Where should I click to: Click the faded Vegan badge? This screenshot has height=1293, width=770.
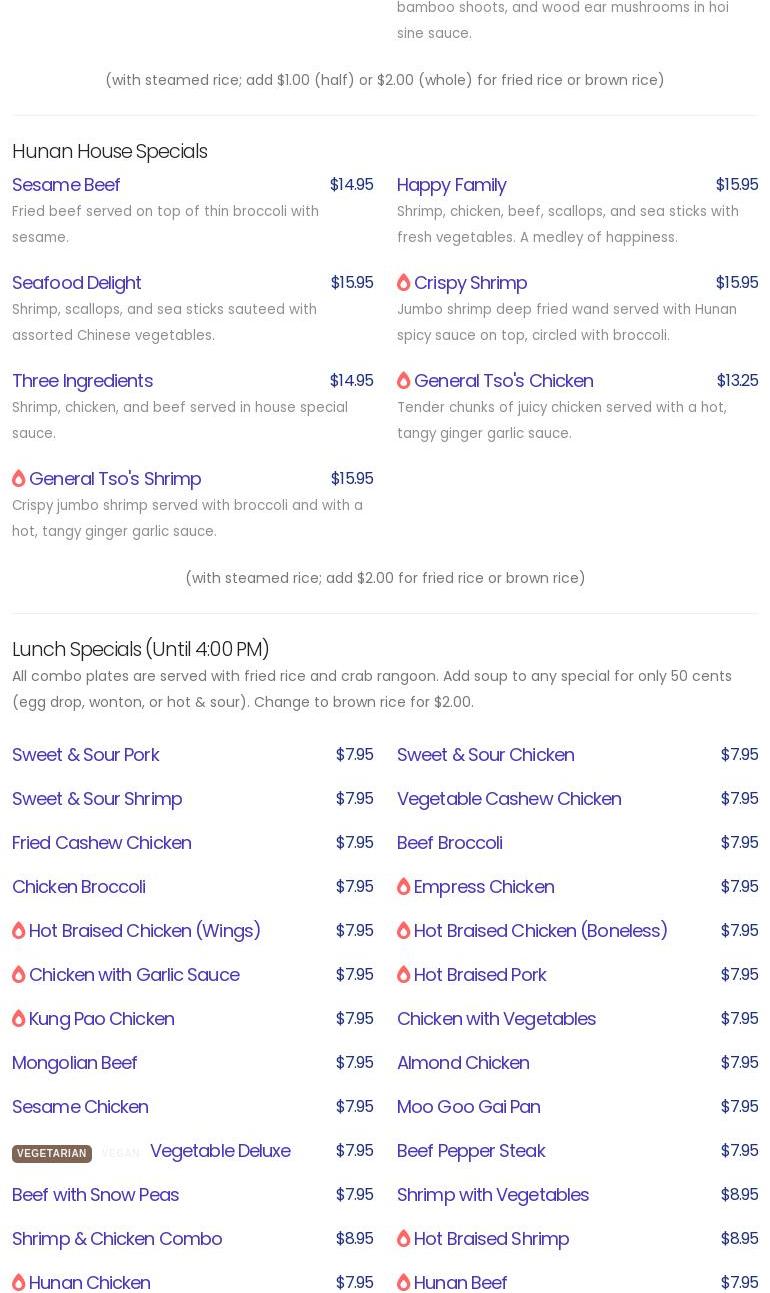(121, 1153)
